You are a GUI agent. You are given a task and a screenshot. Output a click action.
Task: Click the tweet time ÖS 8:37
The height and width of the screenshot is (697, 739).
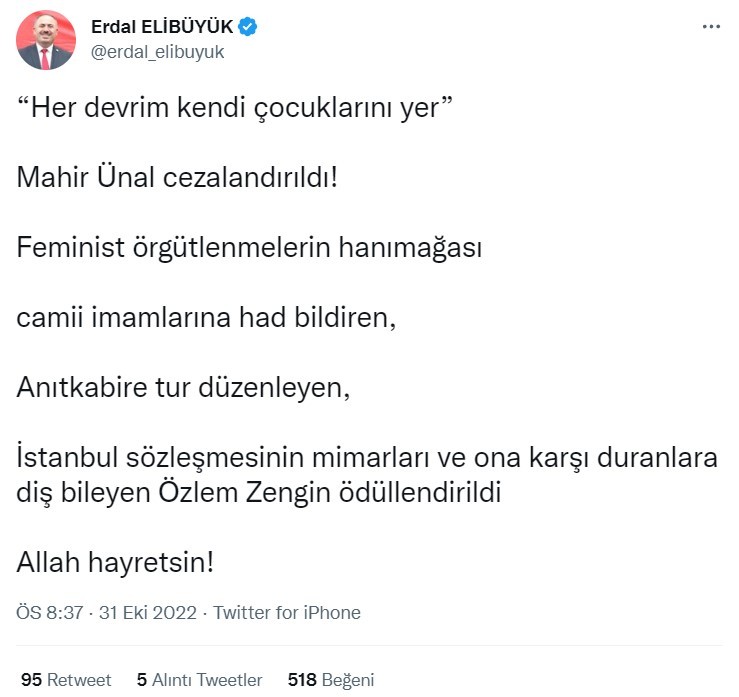point(52,612)
